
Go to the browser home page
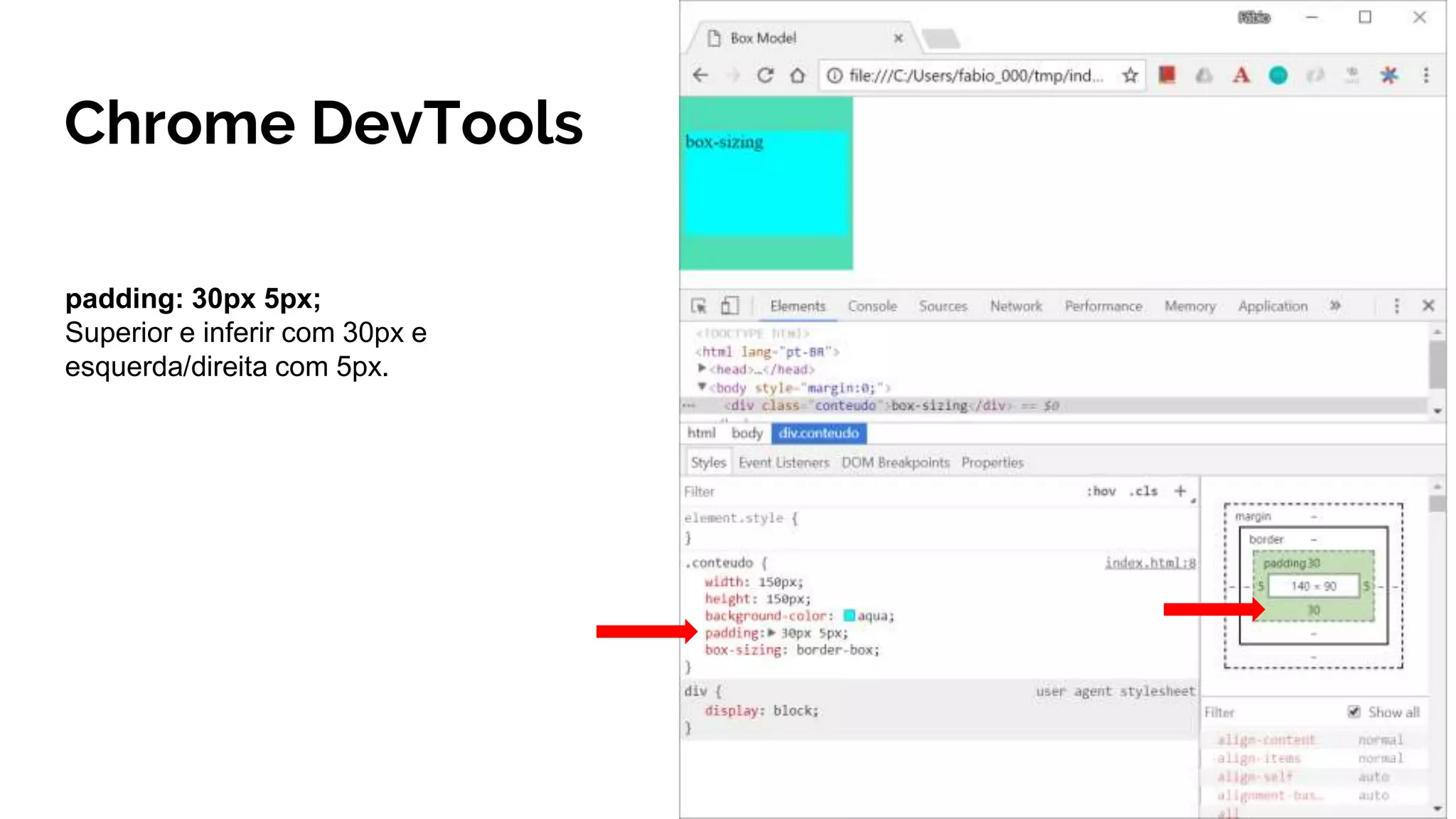[x=798, y=75]
